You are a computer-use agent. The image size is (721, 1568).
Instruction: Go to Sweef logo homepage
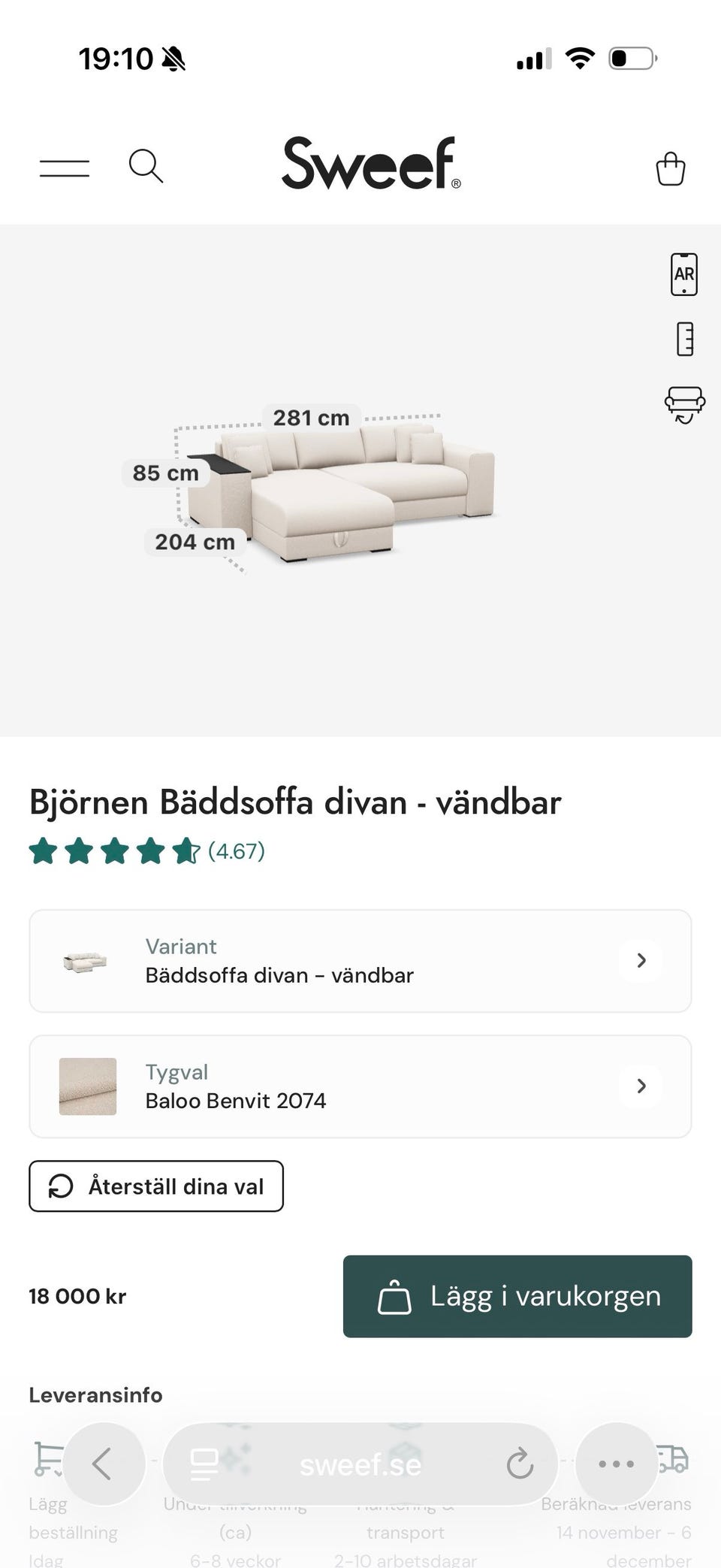pos(371,163)
